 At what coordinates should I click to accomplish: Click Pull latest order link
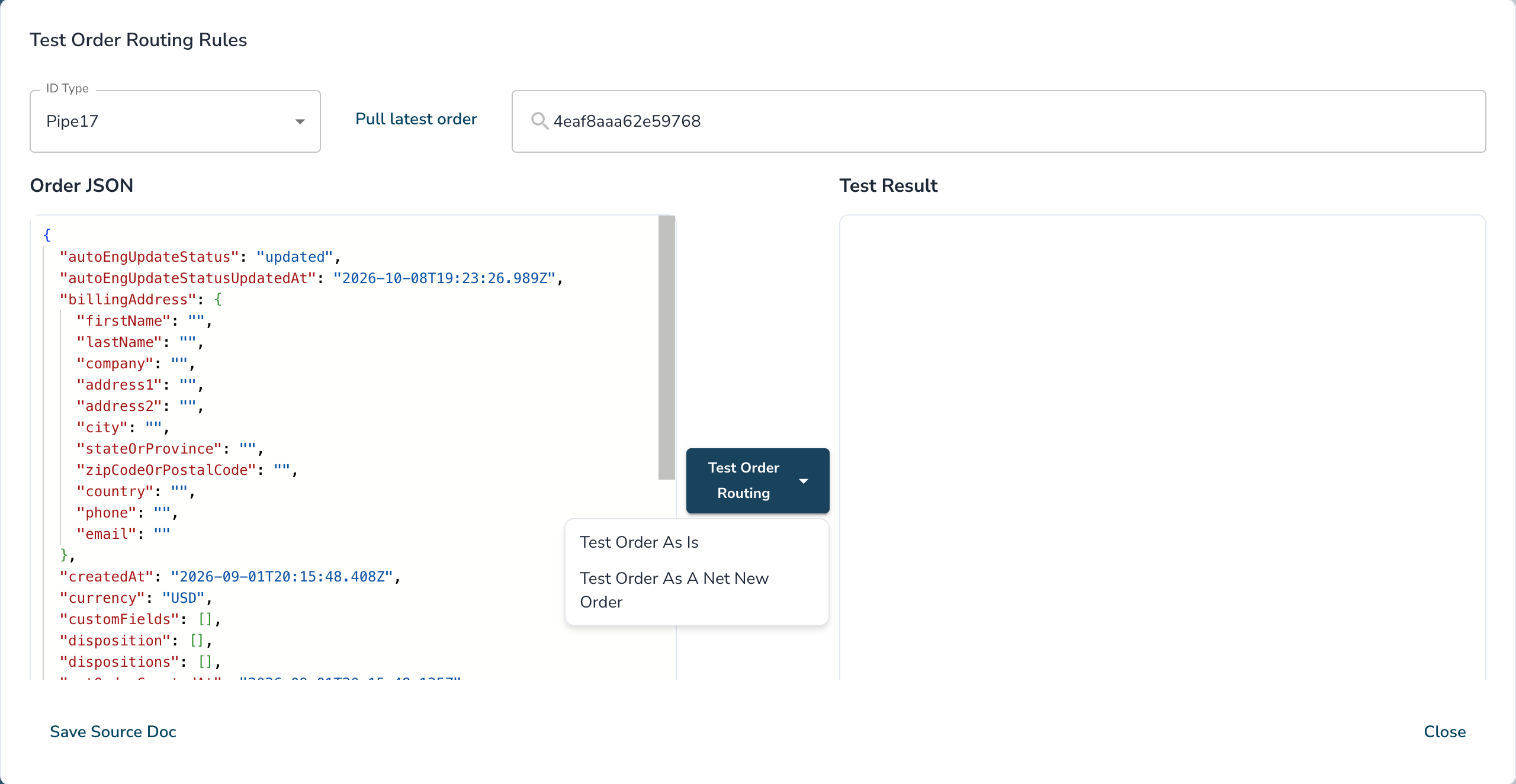[416, 119]
